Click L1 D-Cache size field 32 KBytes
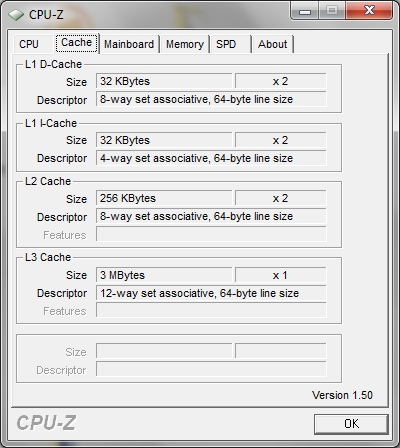Screen dimensions: 400x448 164,81
